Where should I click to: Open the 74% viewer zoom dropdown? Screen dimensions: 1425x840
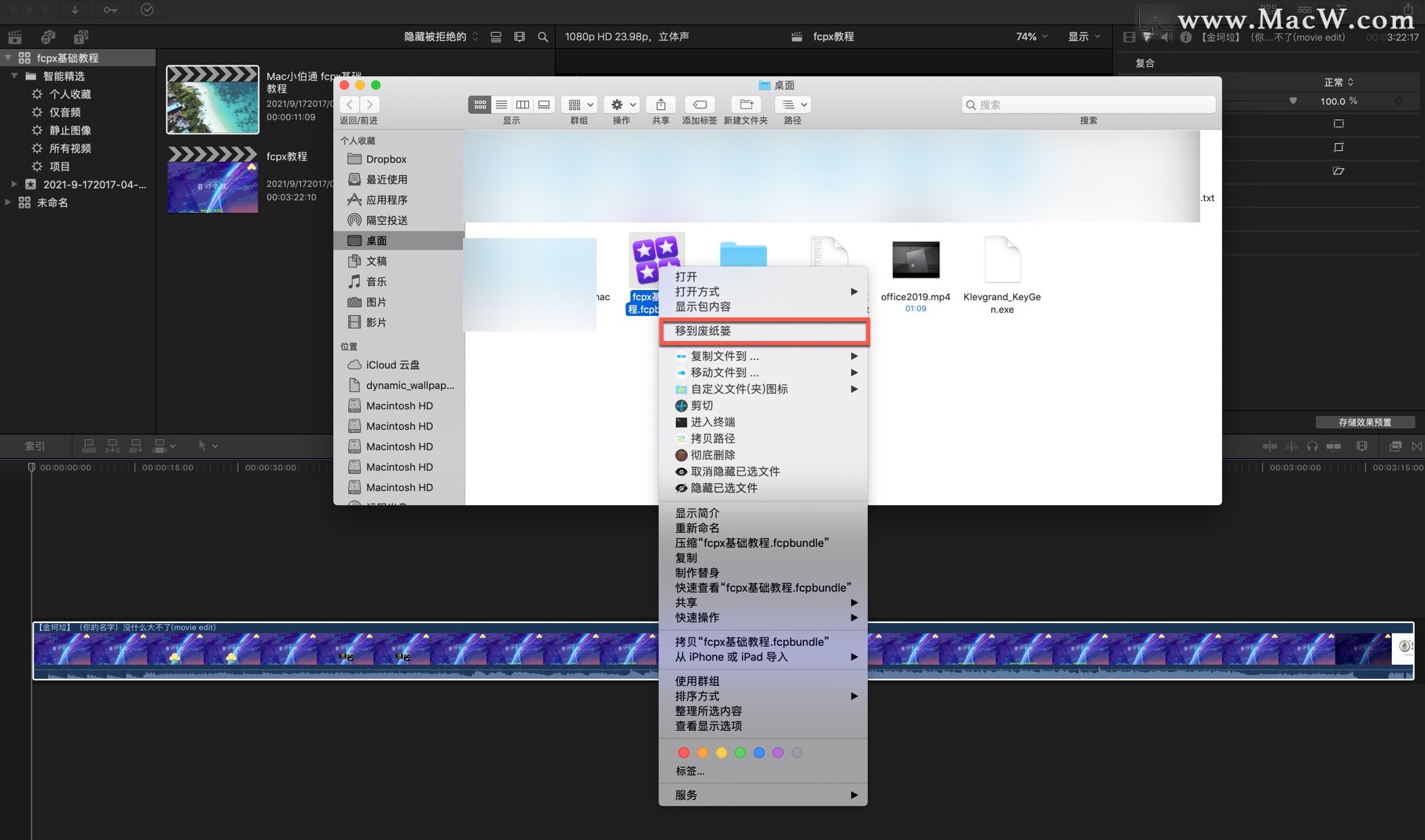[x=1032, y=37]
